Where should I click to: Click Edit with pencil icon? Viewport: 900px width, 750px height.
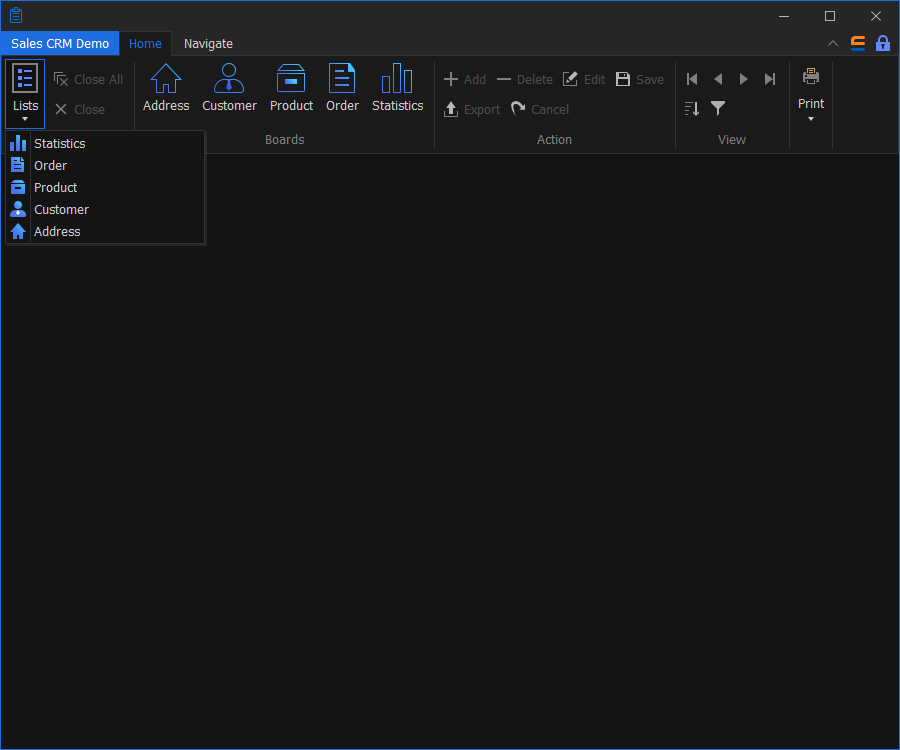pyautogui.click(x=584, y=79)
